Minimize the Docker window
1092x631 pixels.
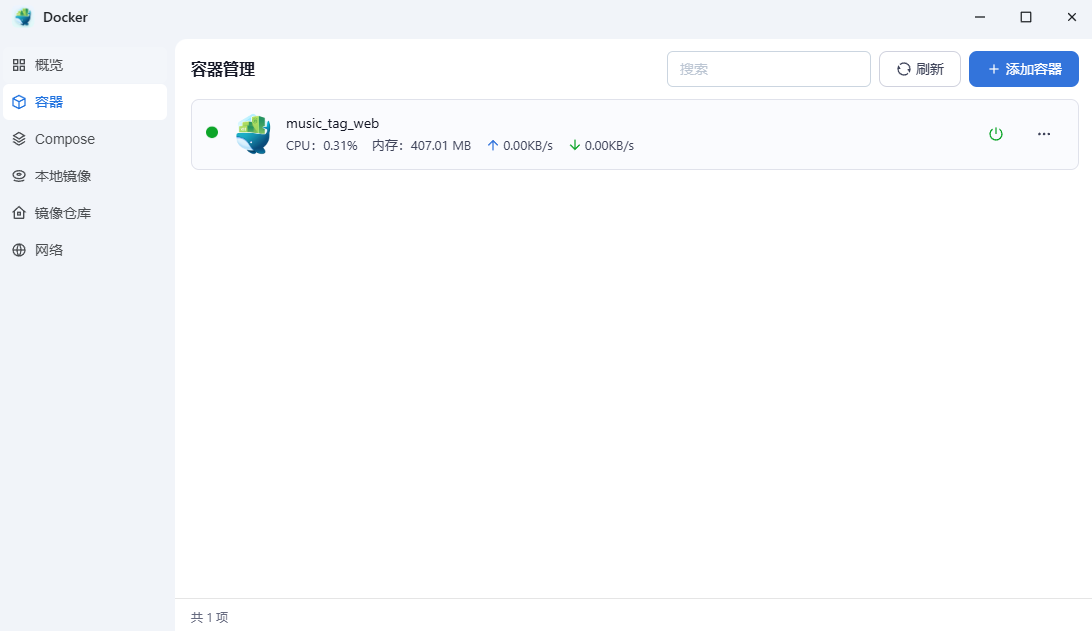[979, 17]
